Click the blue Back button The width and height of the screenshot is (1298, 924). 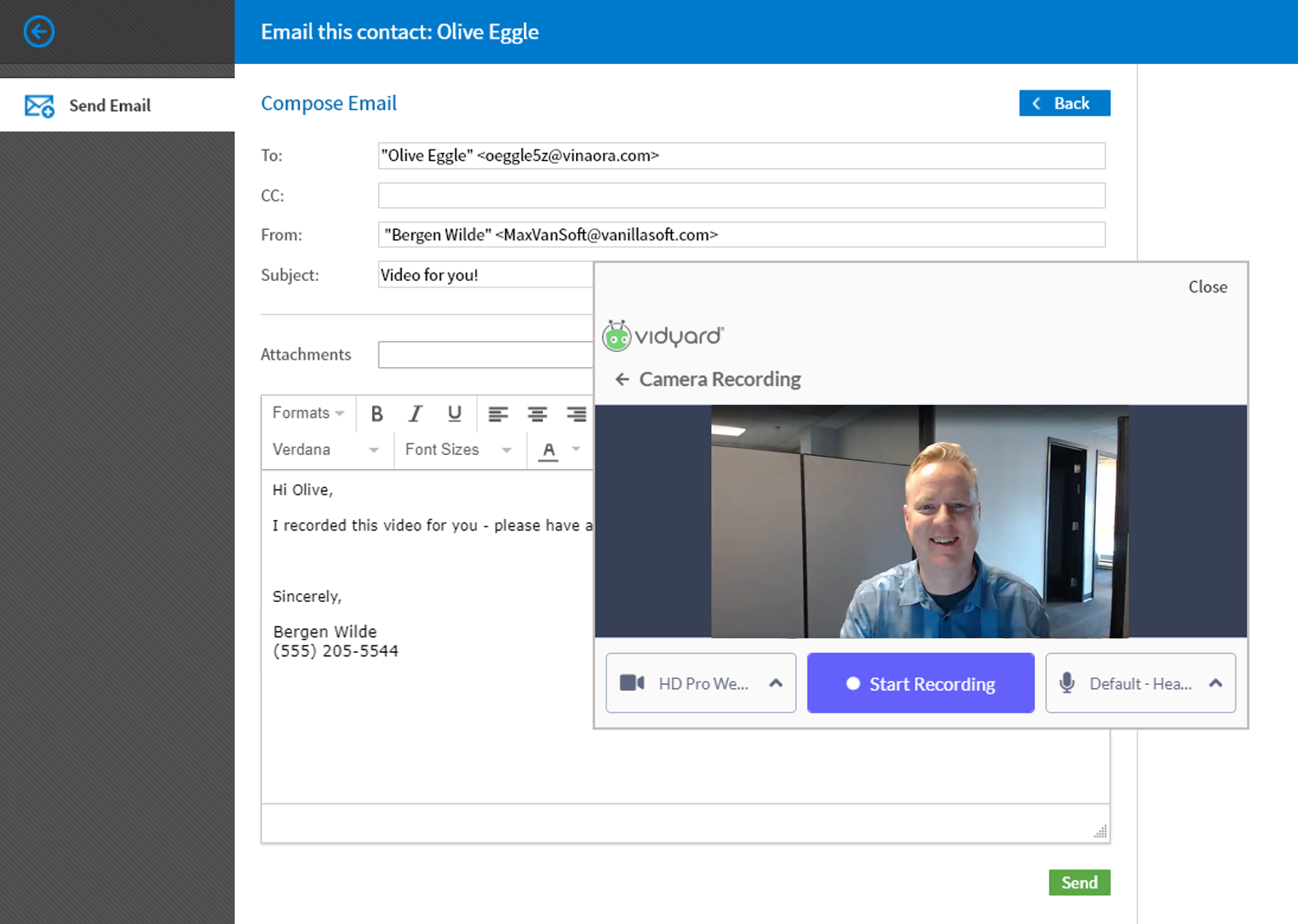click(1064, 103)
